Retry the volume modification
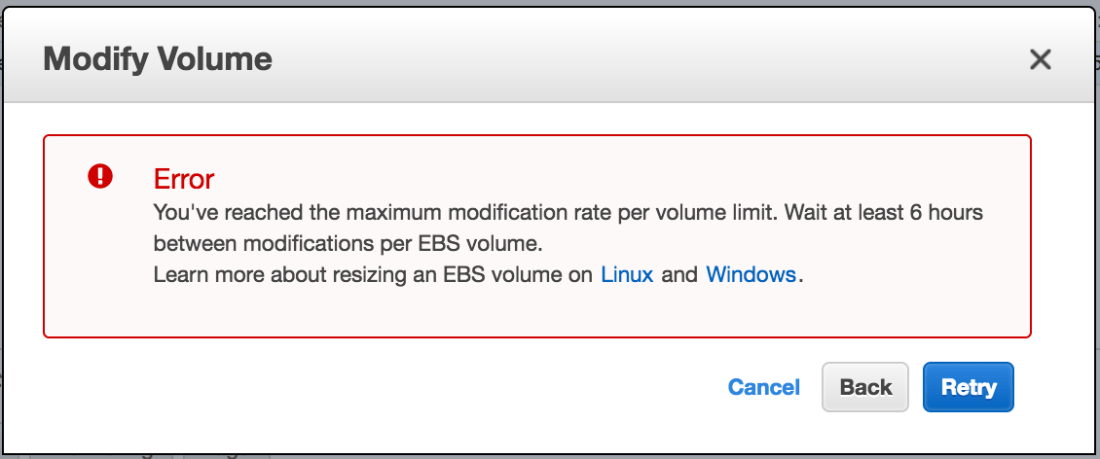This screenshot has width=1100, height=459. point(968,387)
